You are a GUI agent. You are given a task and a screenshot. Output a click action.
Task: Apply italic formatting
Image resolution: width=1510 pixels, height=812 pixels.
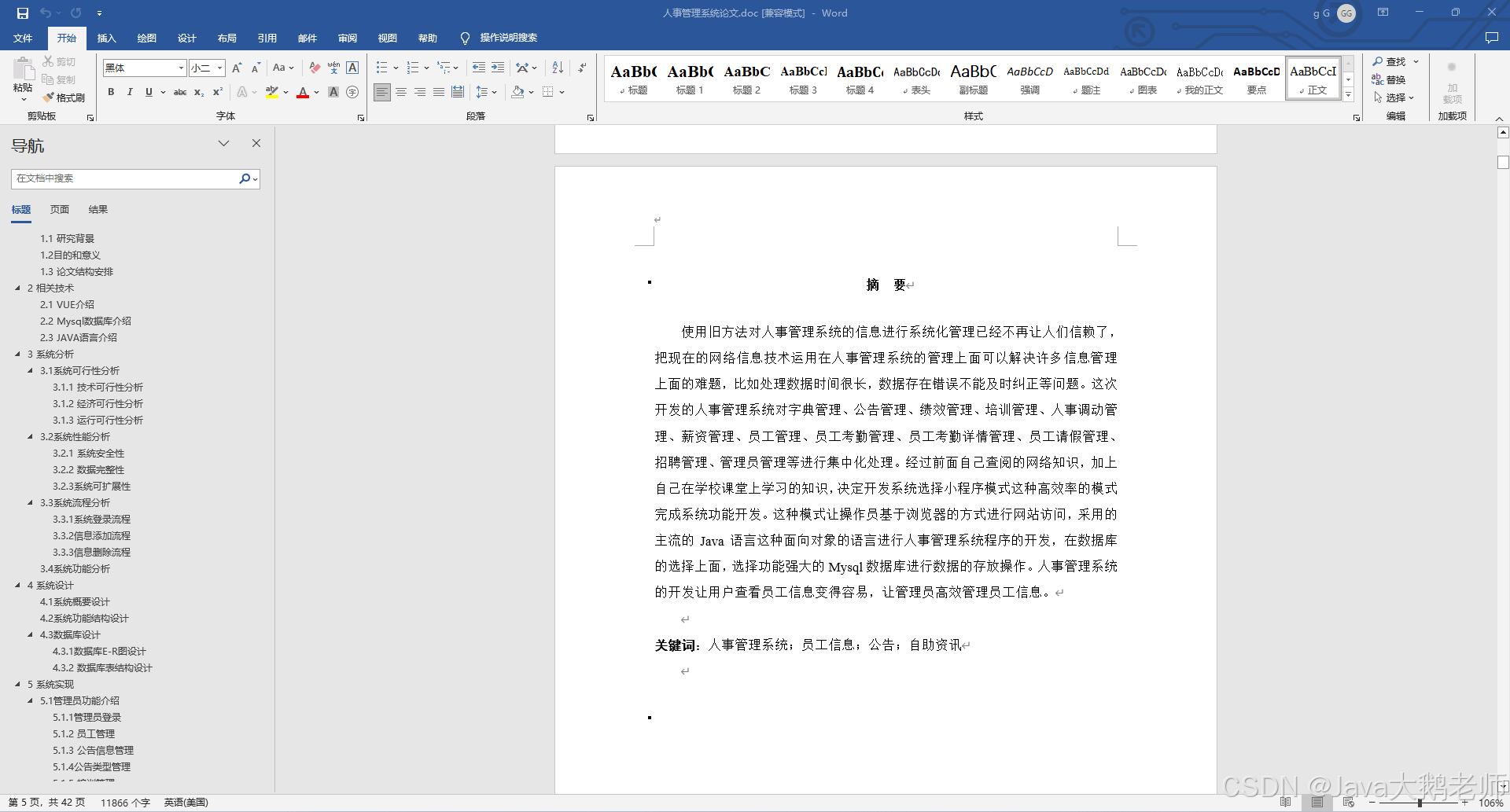[x=129, y=93]
